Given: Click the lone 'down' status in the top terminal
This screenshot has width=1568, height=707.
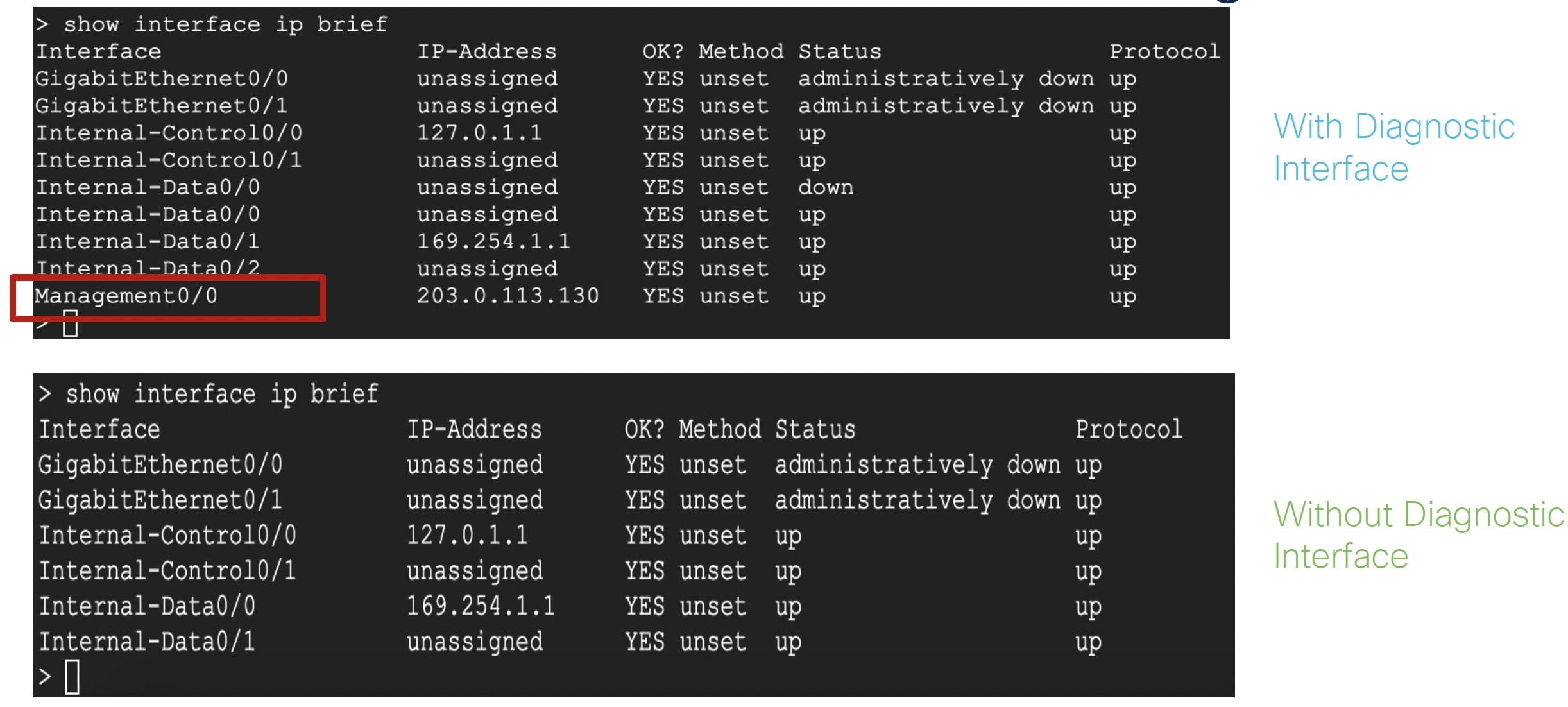Looking at the screenshot, I should point(826,187).
